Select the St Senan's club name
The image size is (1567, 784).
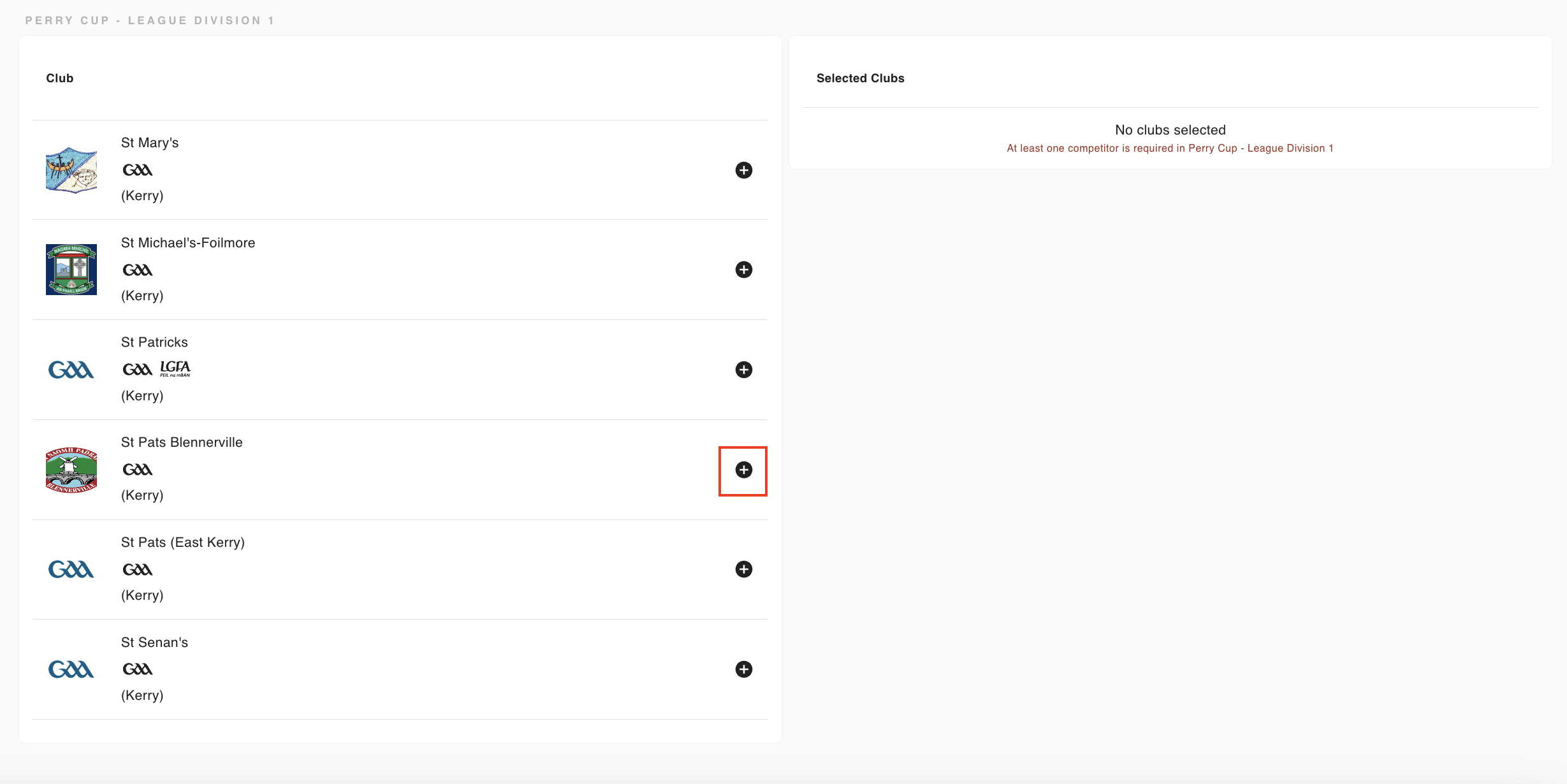coord(154,642)
